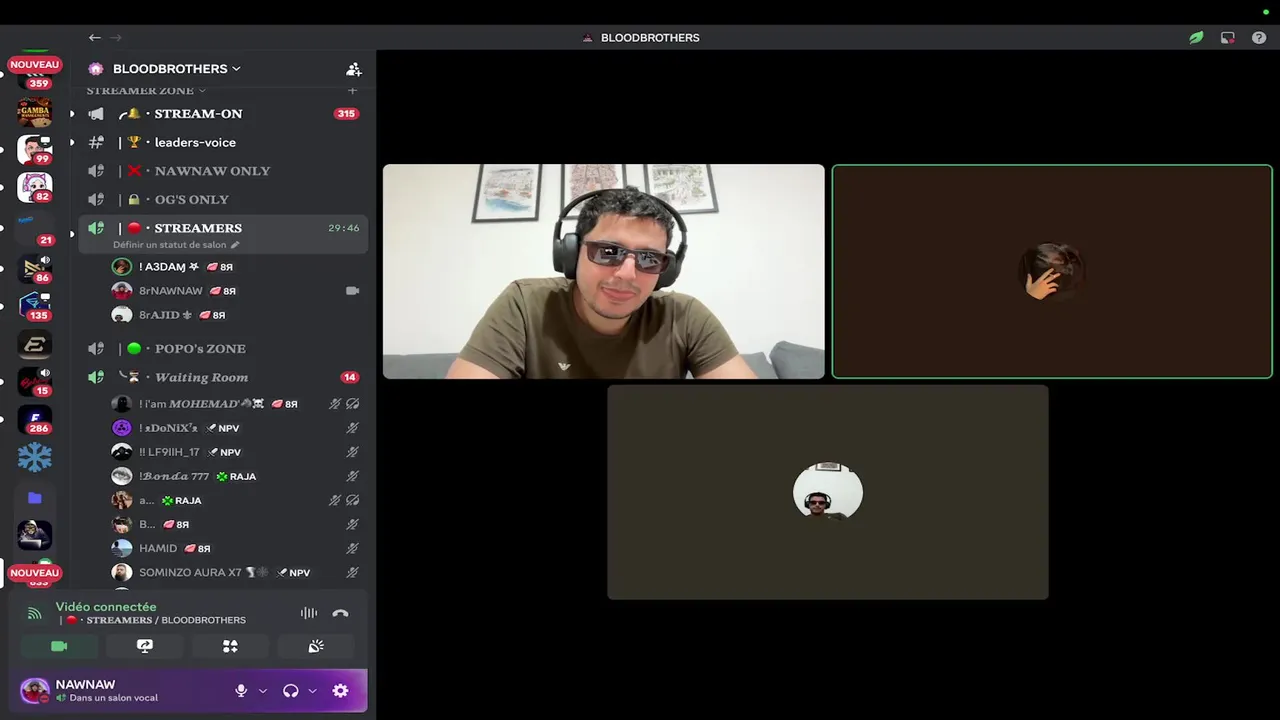Image resolution: width=1280 pixels, height=720 pixels.
Task: Open the server with 286 badge
Action: click(35, 420)
